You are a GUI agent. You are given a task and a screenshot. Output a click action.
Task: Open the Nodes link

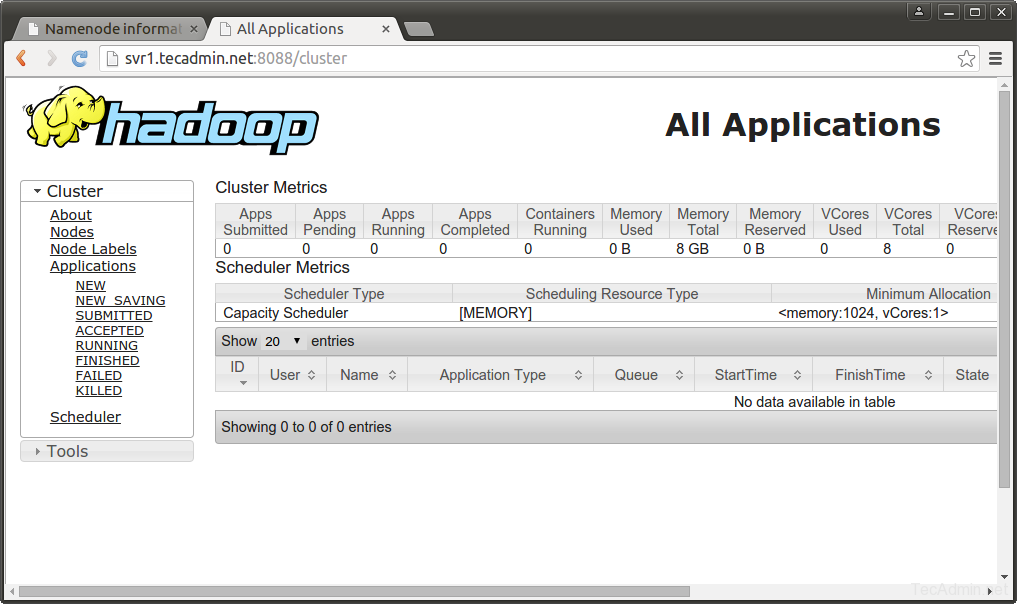click(72, 232)
